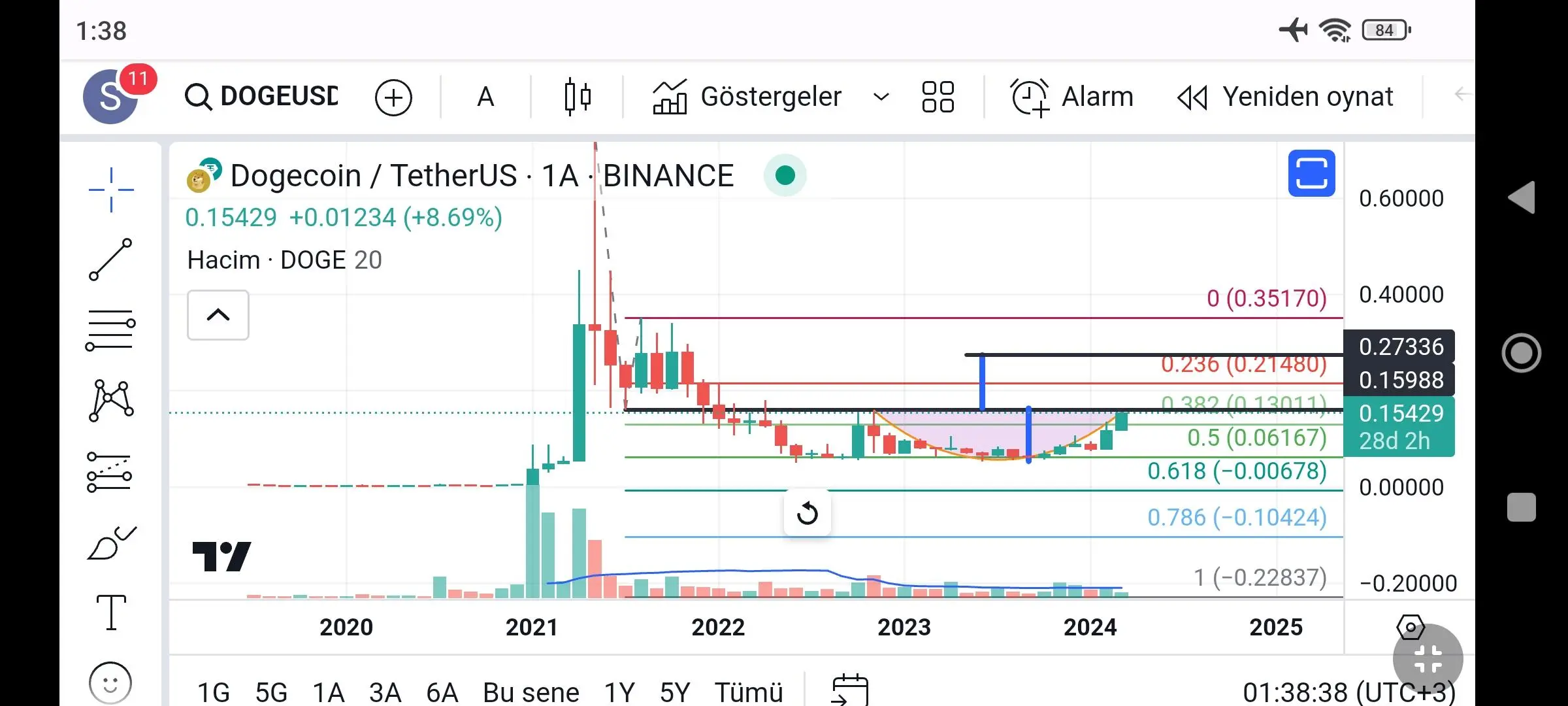Image resolution: width=1568 pixels, height=706 pixels.
Task: Click the TradingView logo on the chart
Action: pos(222,557)
